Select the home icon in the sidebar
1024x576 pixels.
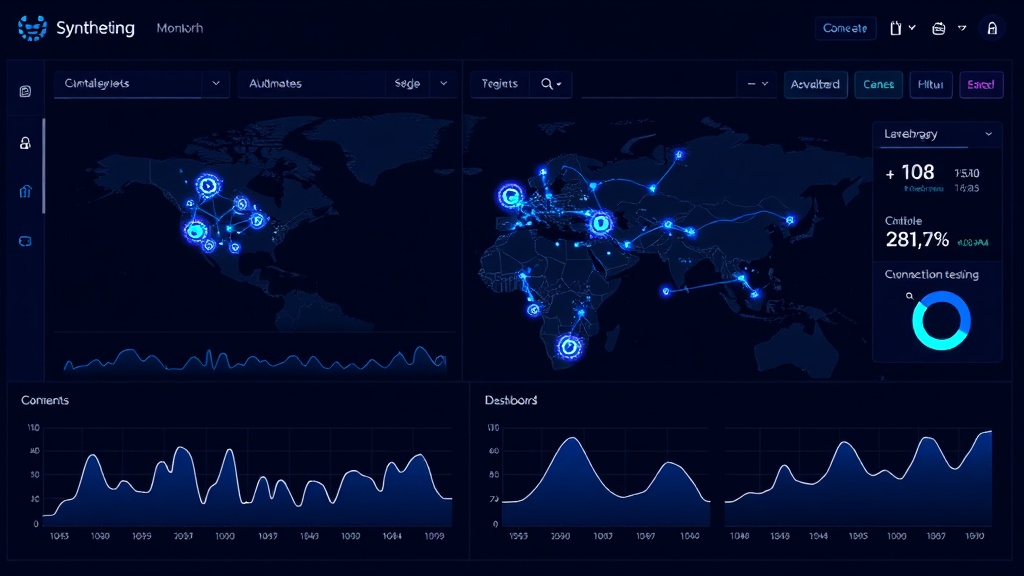[x=25, y=192]
